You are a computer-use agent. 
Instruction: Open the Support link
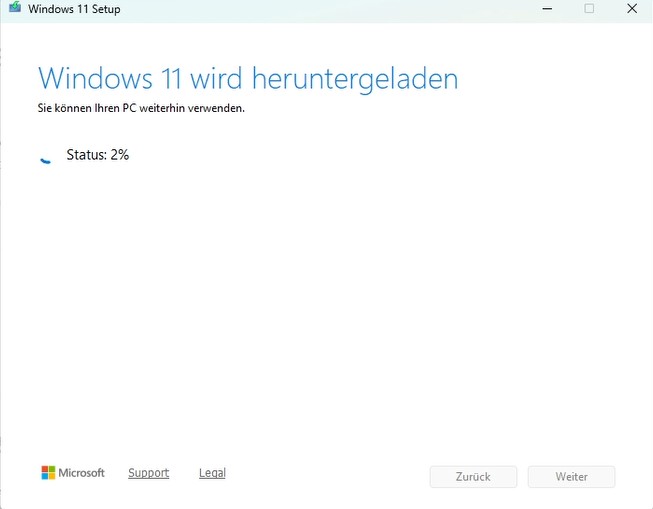click(149, 473)
